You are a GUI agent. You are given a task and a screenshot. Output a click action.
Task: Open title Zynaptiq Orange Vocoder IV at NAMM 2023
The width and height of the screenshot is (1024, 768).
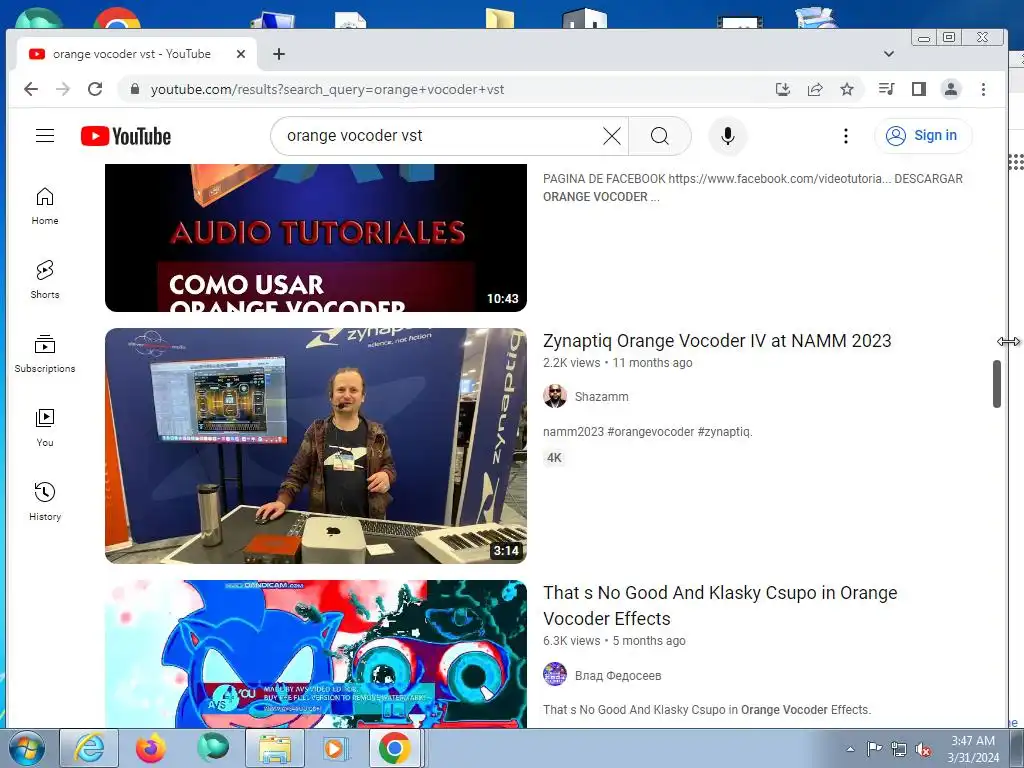coord(717,341)
